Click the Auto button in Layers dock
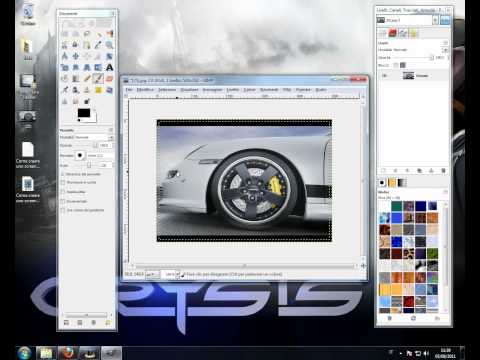Viewport: 480px width, 360px height. tap(445, 20)
